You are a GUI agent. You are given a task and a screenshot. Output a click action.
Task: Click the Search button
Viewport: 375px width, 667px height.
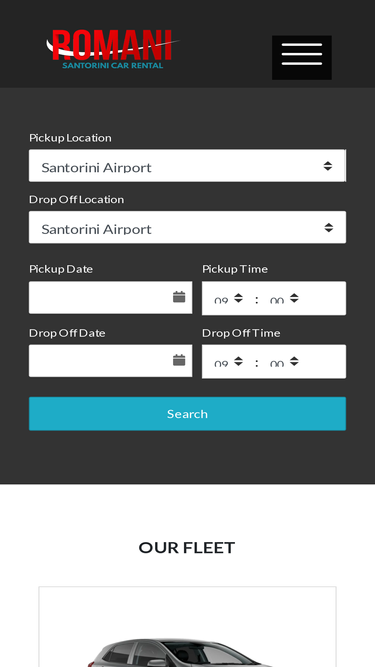[187, 413]
